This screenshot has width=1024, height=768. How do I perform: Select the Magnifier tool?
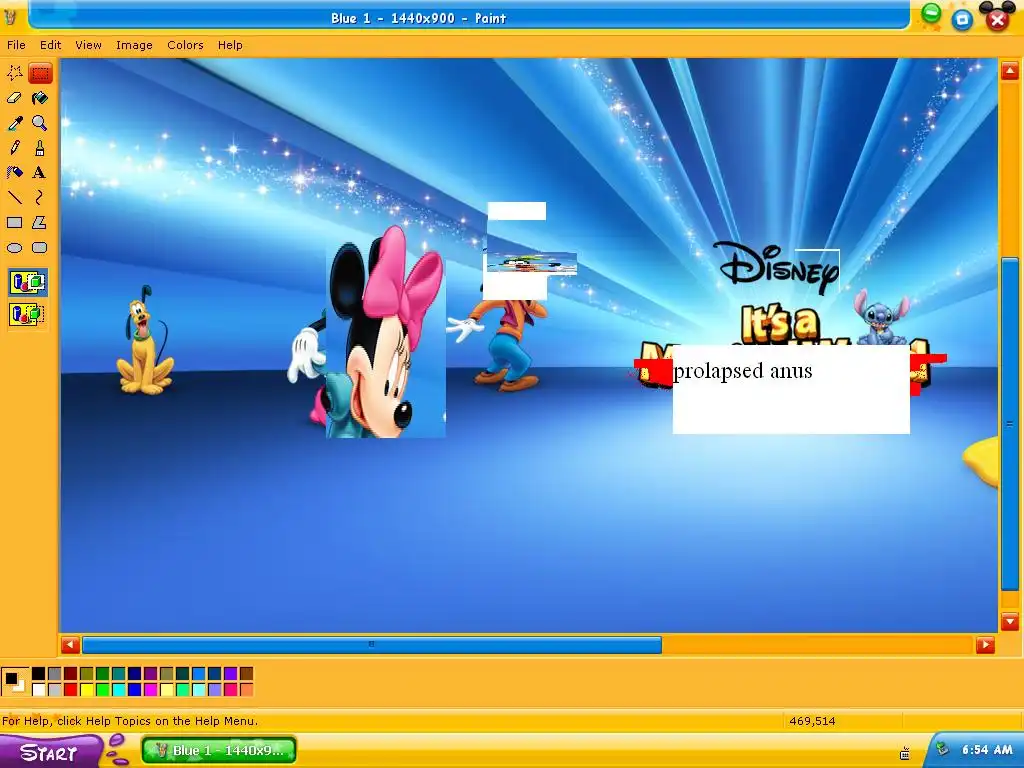click(40, 123)
